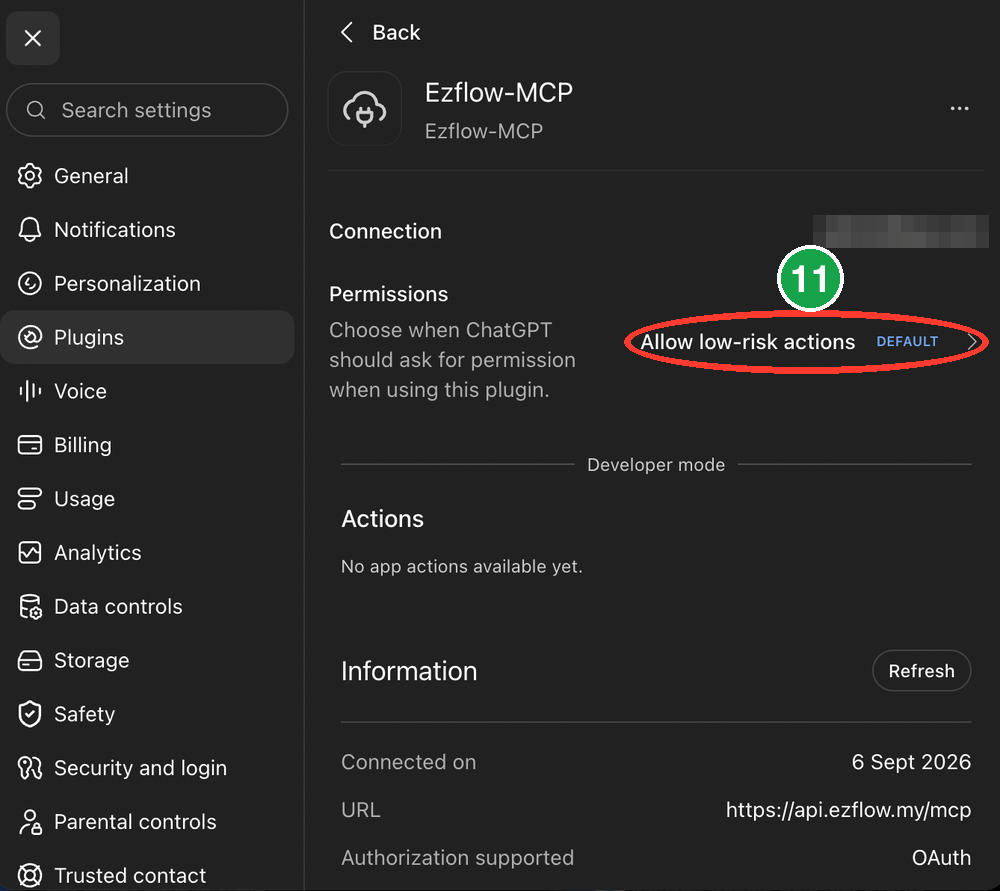
Task: Open Allow low-risk actions permission dropdown
Action: [x=807, y=342]
